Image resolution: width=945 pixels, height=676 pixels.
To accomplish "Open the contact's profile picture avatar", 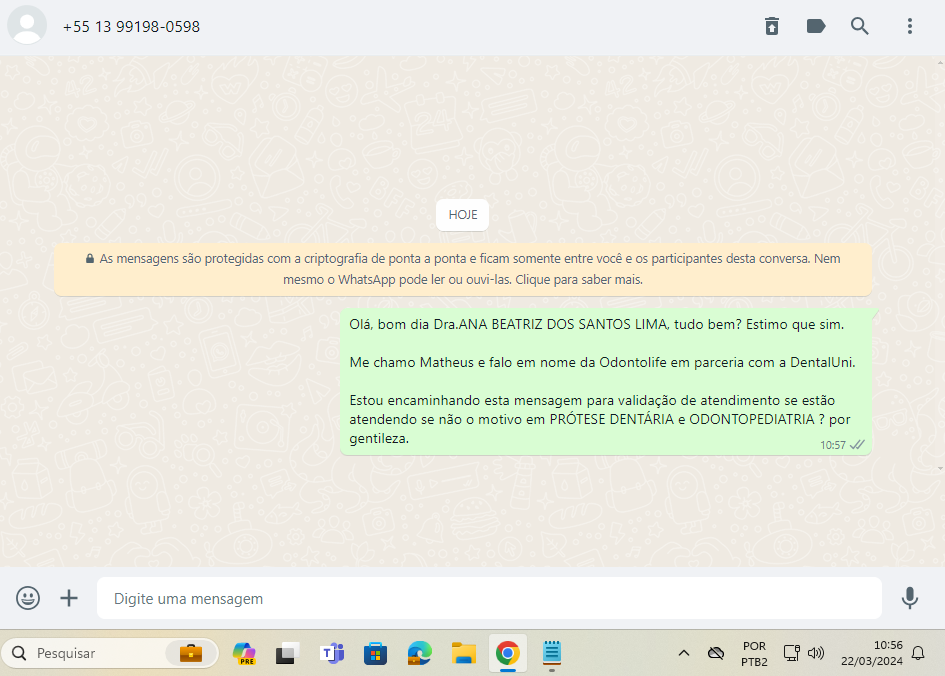I will coord(27,25).
